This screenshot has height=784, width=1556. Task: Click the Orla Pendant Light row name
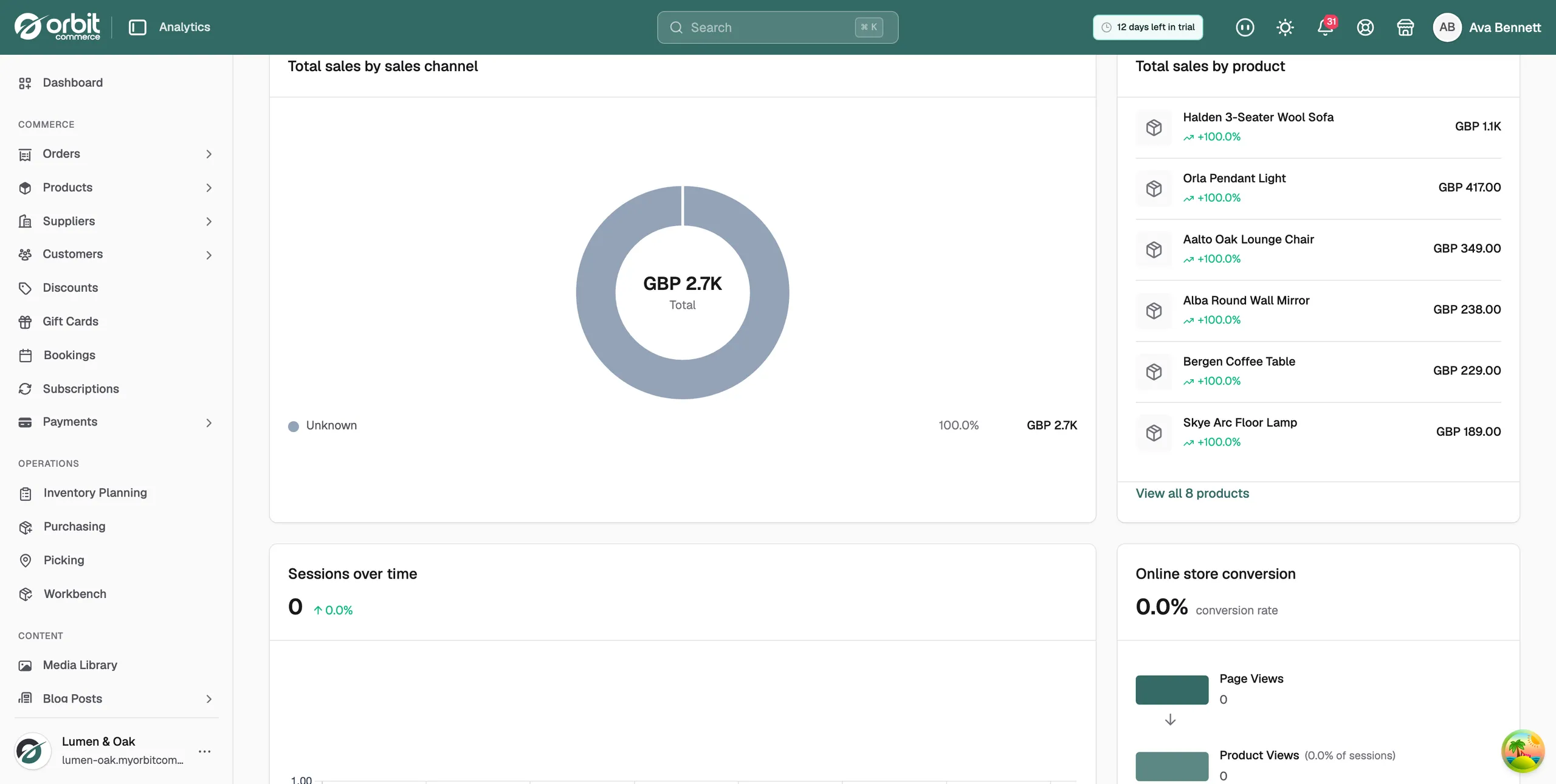1234,178
